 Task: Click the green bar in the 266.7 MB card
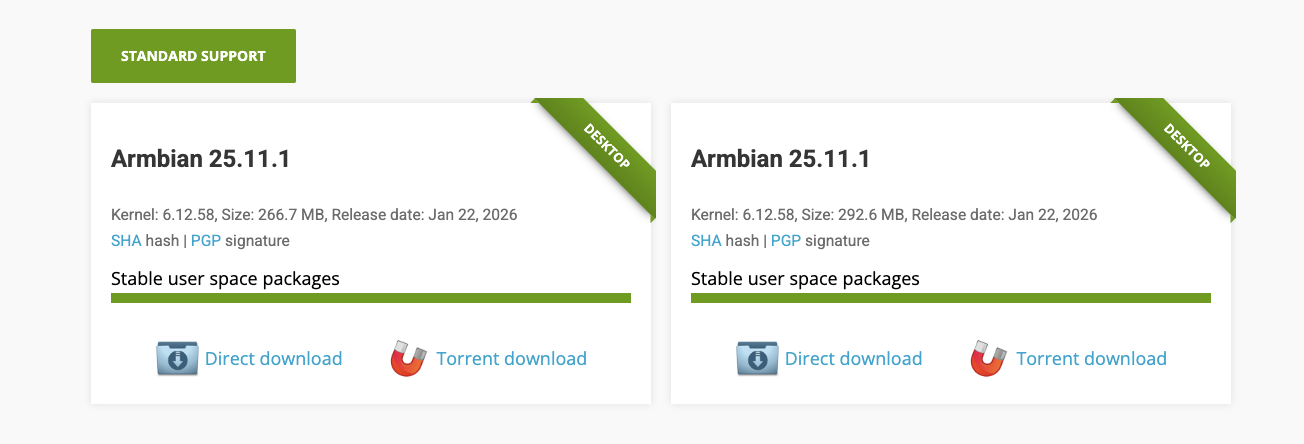pyautogui.click(x=370, y=297)
